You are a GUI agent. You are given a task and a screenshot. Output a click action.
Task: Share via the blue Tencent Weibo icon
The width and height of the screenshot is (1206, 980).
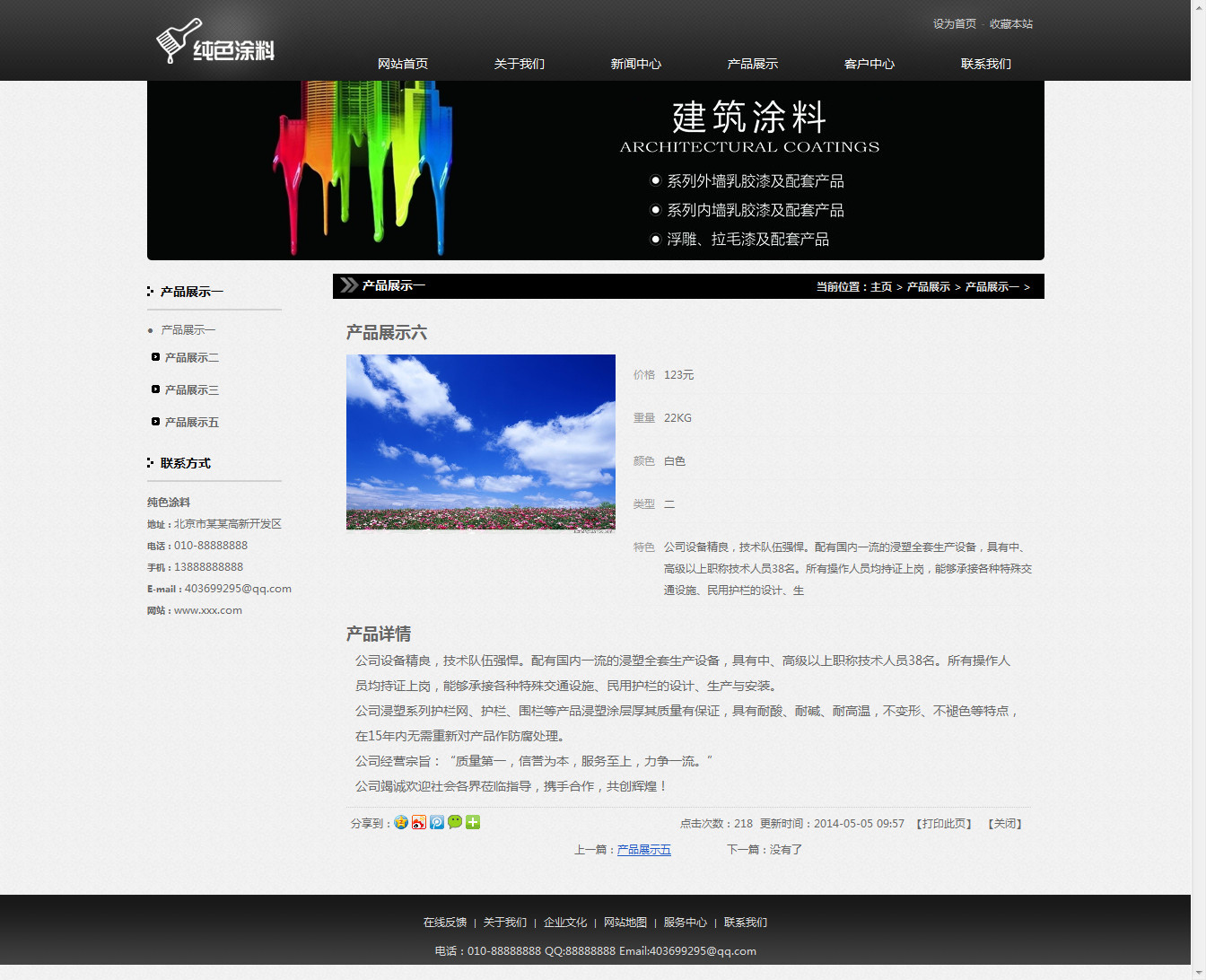pos(437,822)
